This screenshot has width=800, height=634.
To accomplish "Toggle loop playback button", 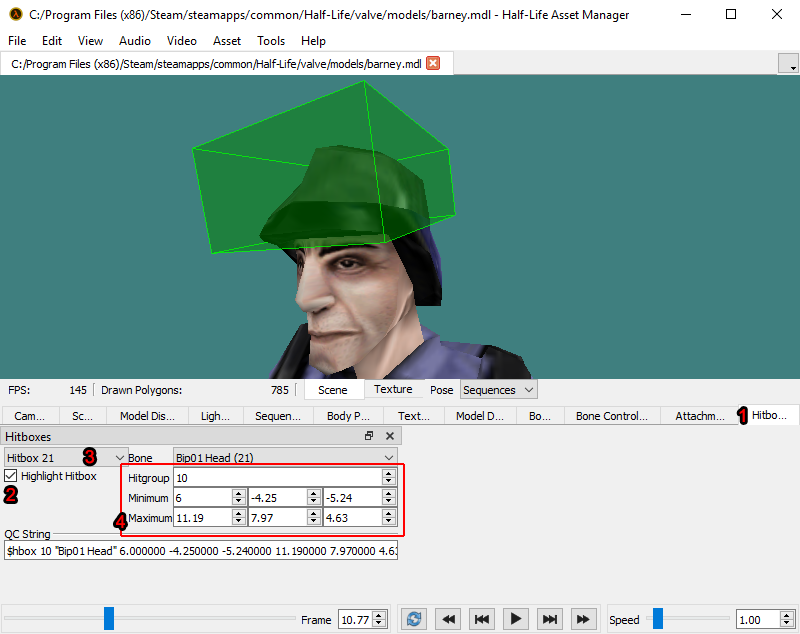I will coord(414,619).
